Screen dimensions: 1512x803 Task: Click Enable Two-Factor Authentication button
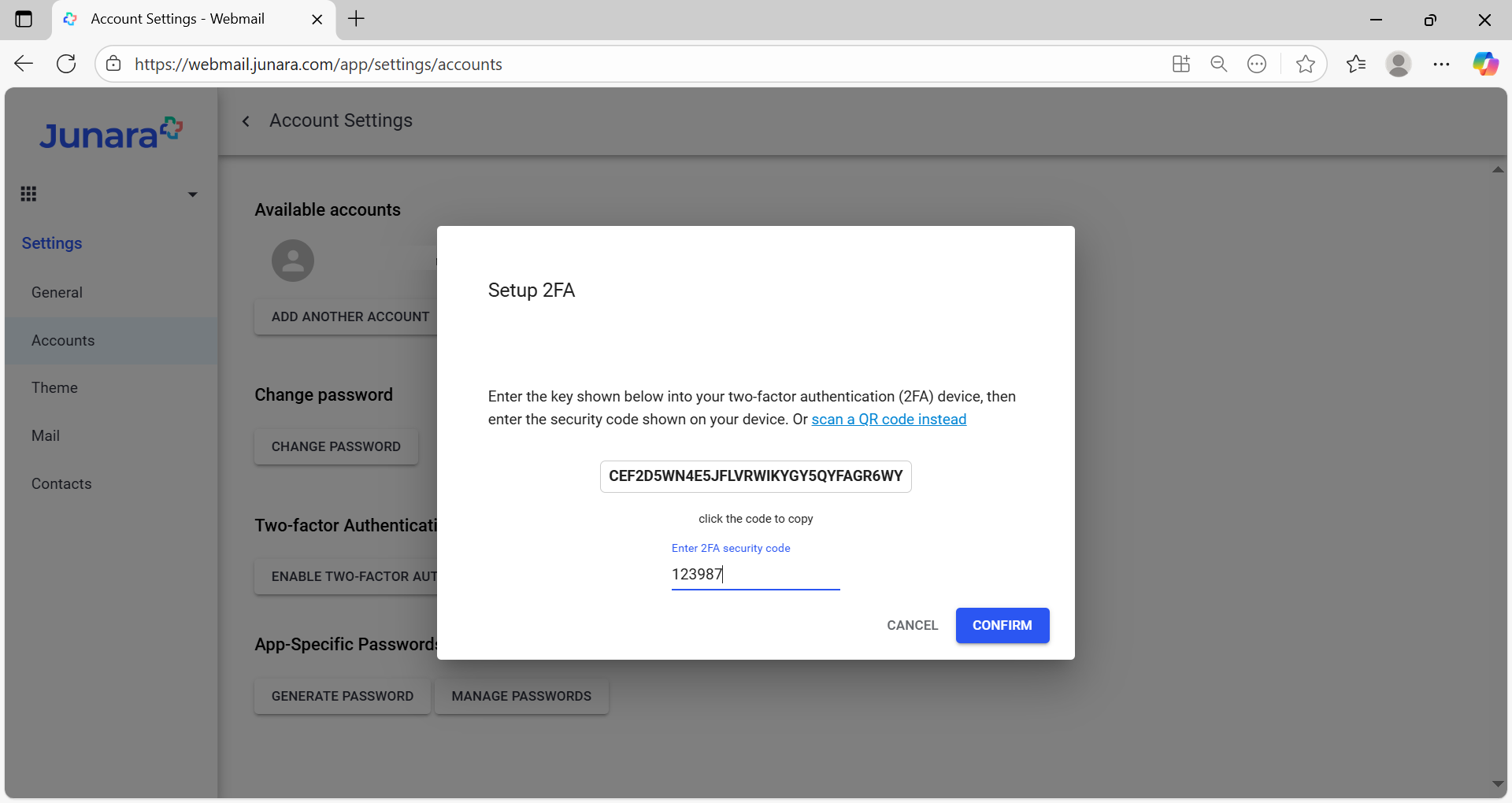(x=346, y=576)
